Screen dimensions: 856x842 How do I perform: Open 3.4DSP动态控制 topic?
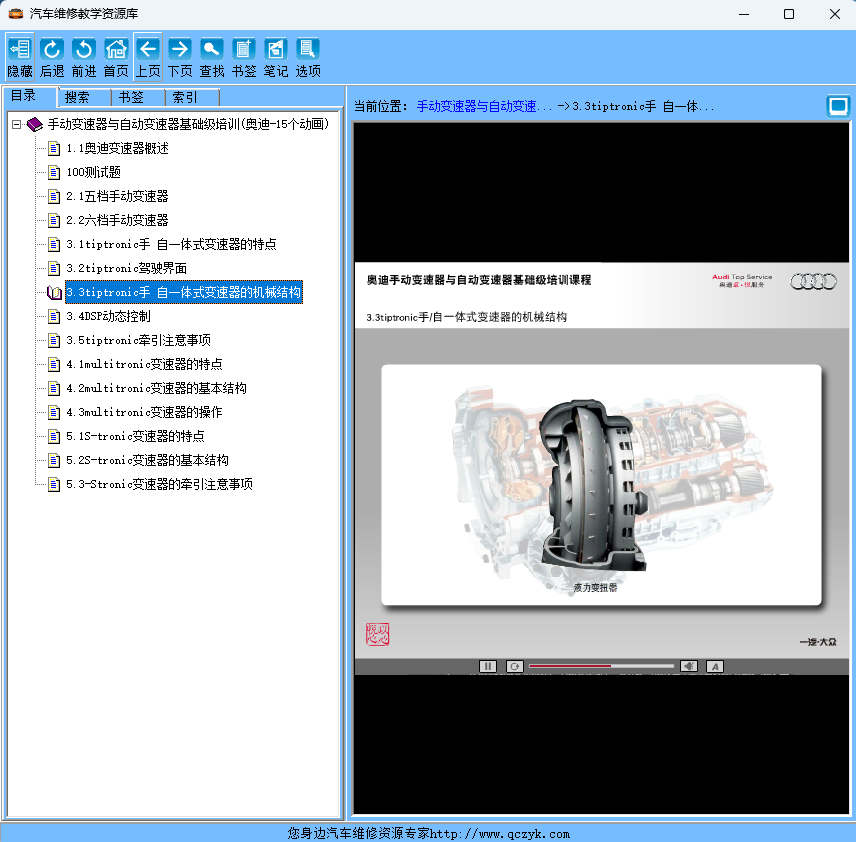pyautogui.click(x=109, y=317)
